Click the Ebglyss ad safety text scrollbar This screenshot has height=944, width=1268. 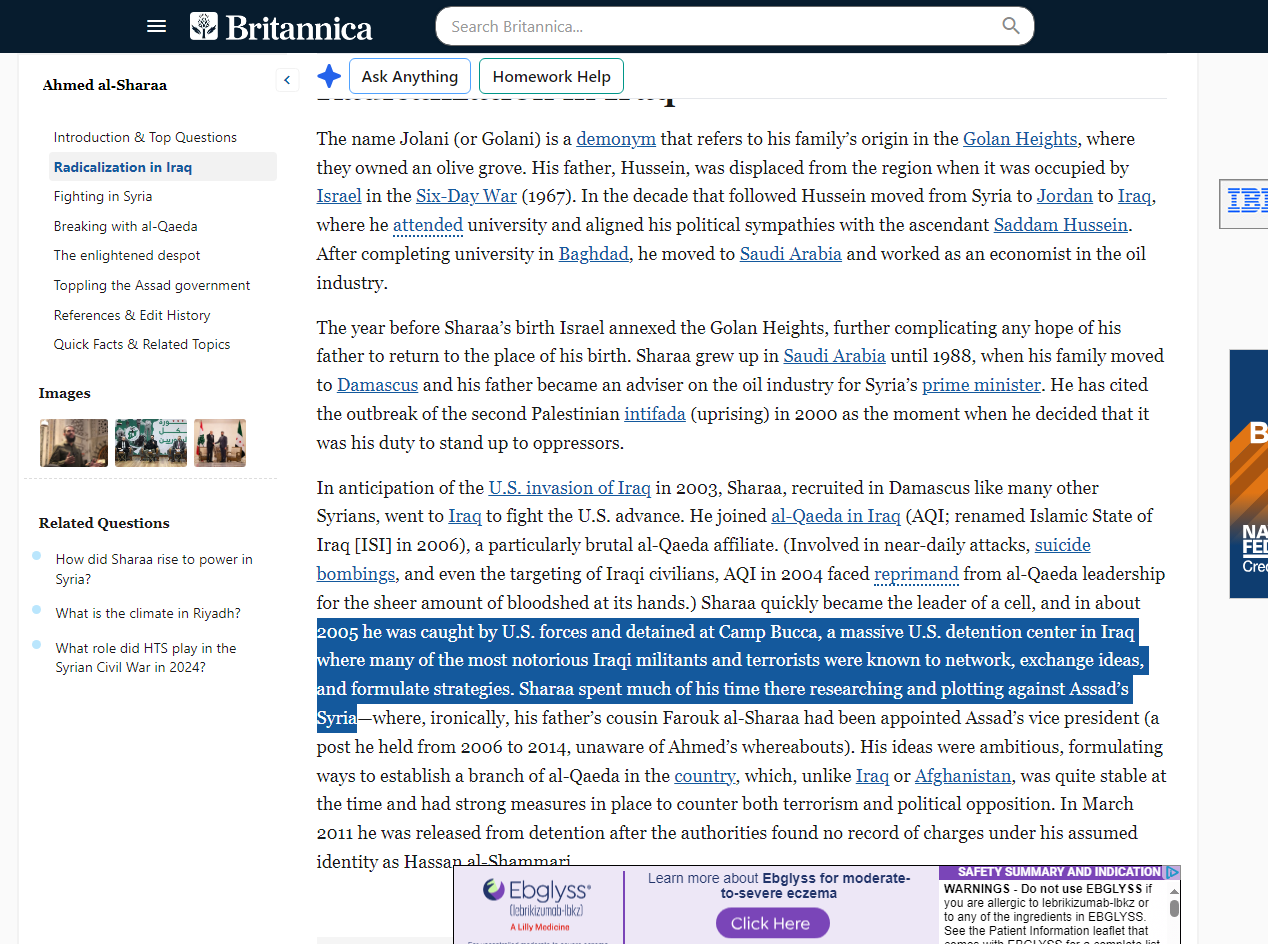click(1174, 908)
